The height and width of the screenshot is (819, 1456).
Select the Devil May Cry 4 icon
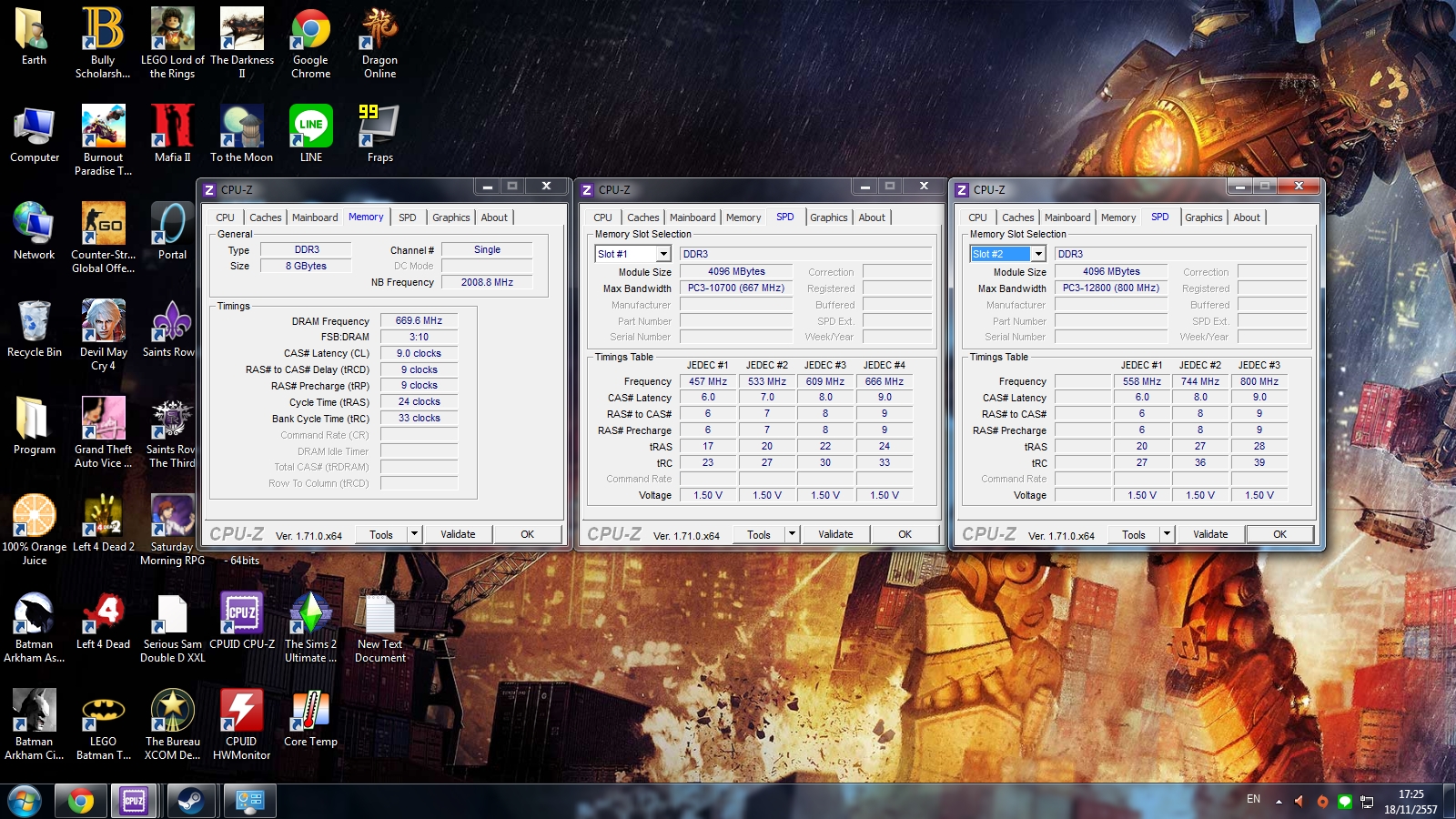point(103,335)
